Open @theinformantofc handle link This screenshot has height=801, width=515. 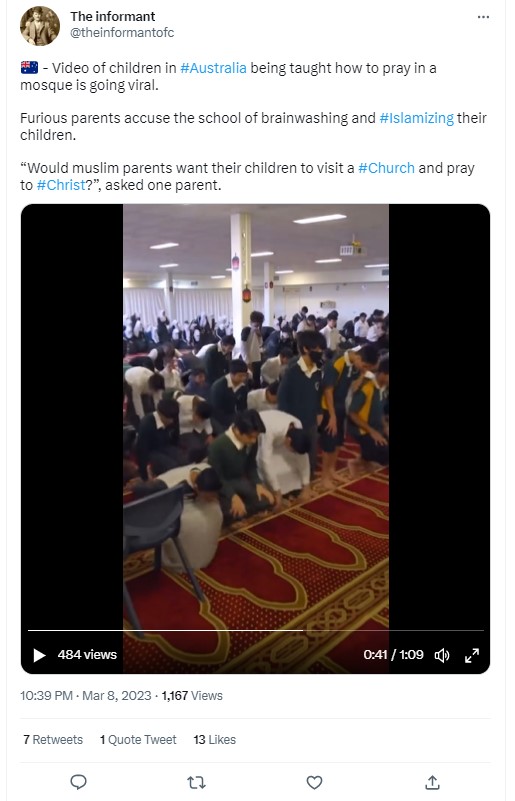pos(122,33)
